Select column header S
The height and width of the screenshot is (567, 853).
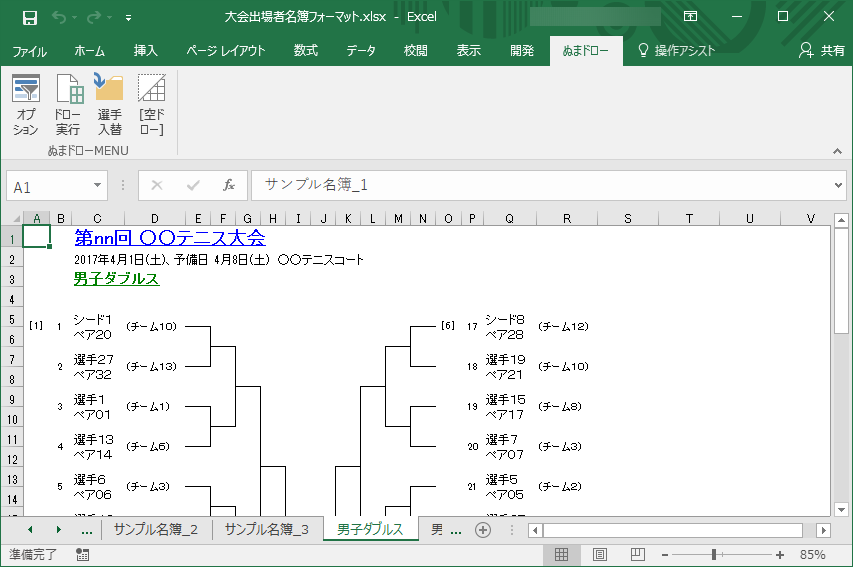click(x=628, y=219)
